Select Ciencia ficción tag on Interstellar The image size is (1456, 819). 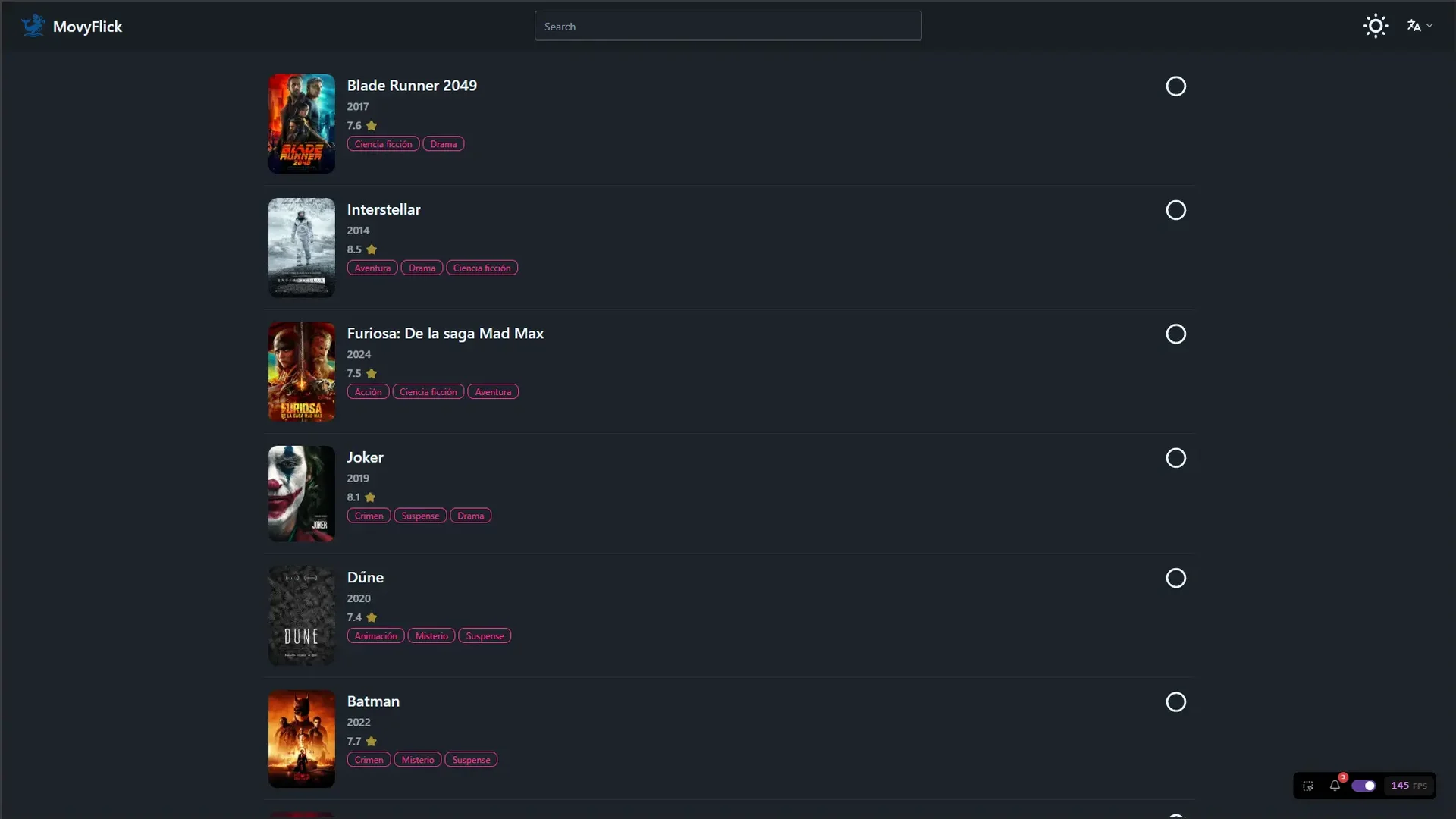point(482,268)
